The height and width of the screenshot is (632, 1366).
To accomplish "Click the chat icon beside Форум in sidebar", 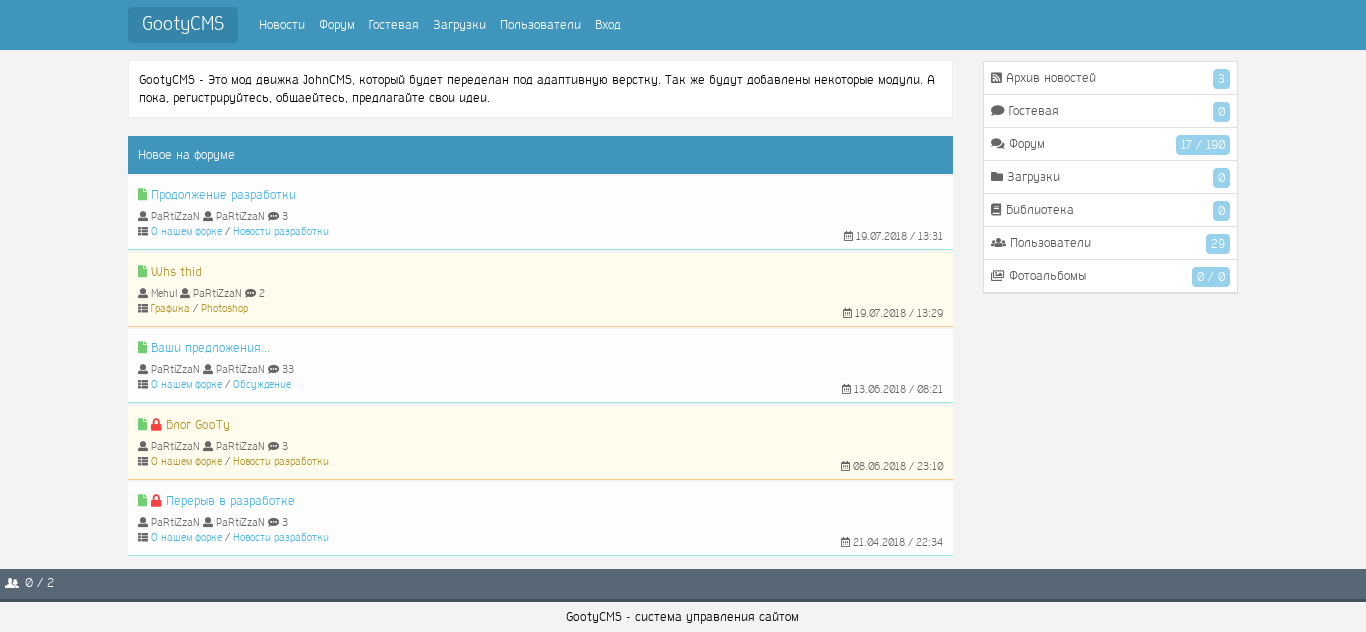I will click(997, 144).
